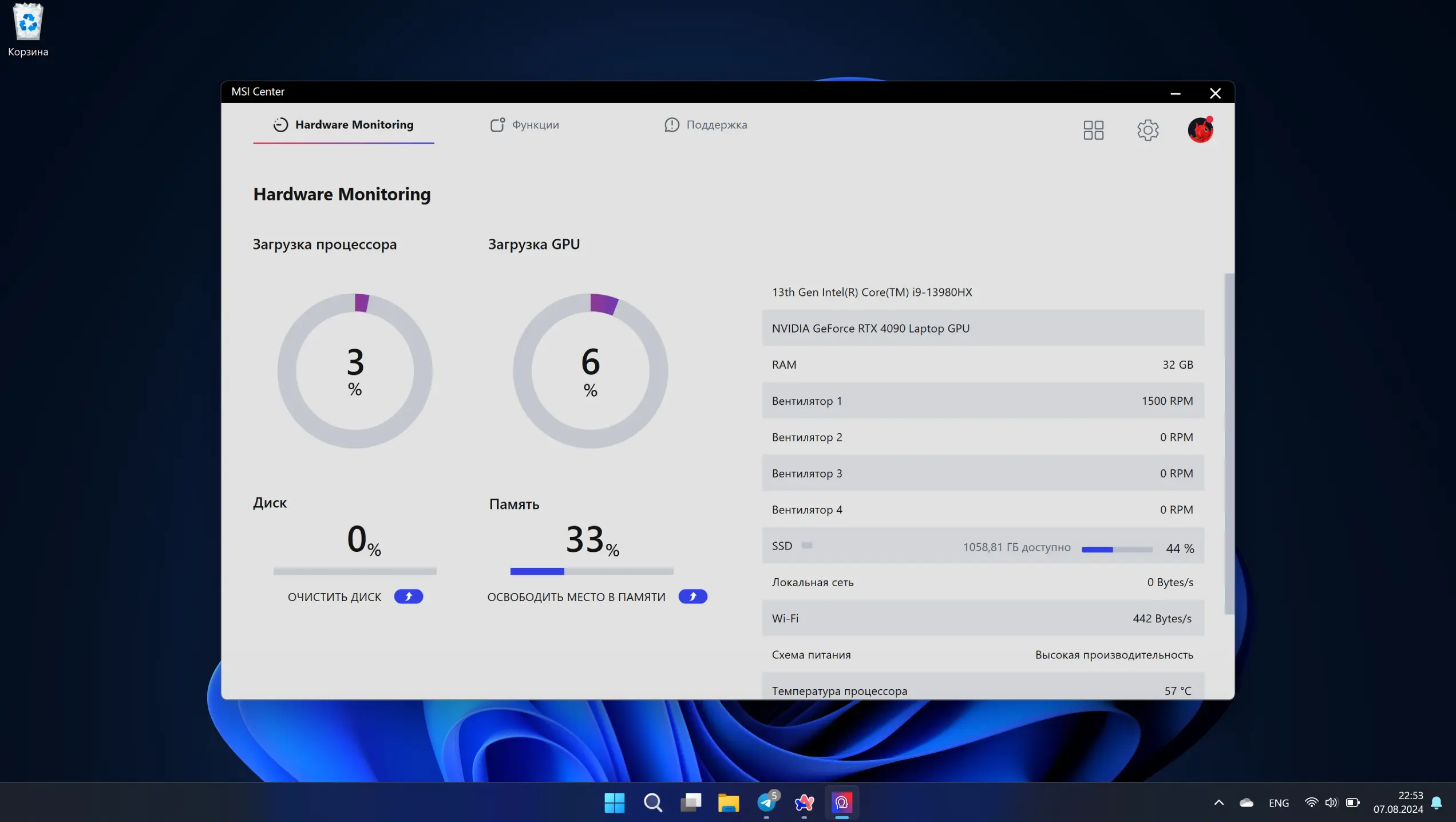The width and height of the screenshot is (1456, 822).
Task: Click the free memory rocket button
Action: point(693,596)
